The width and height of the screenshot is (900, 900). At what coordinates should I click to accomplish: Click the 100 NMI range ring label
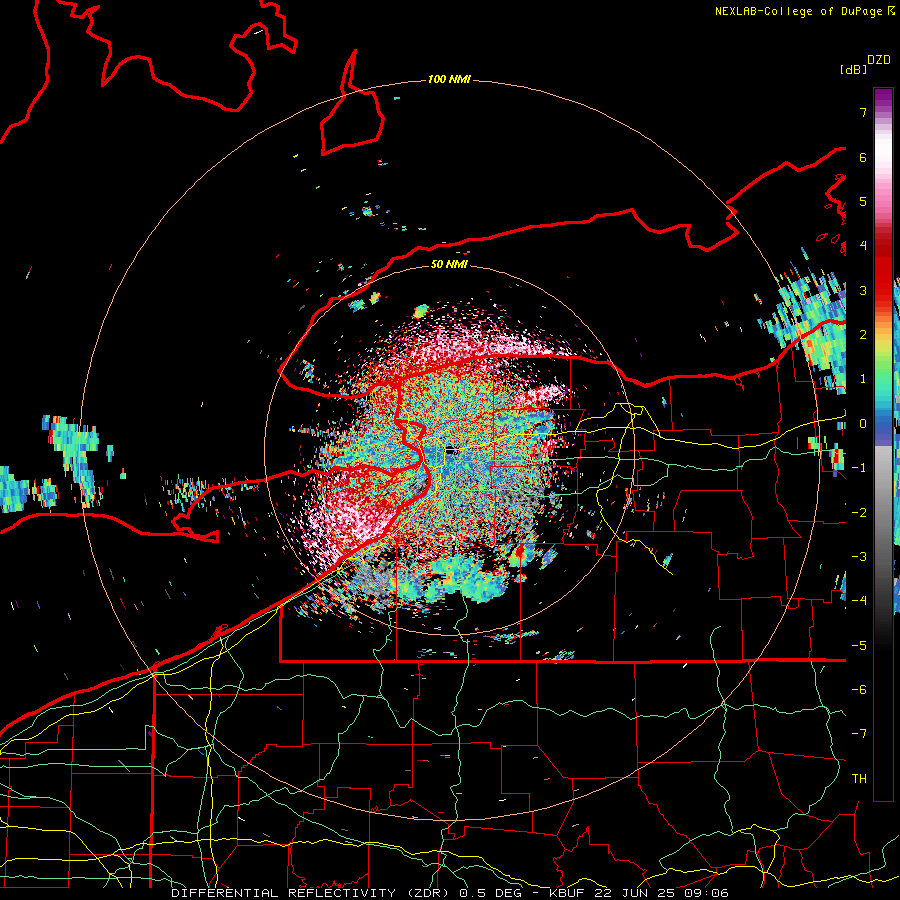(449, 79)
